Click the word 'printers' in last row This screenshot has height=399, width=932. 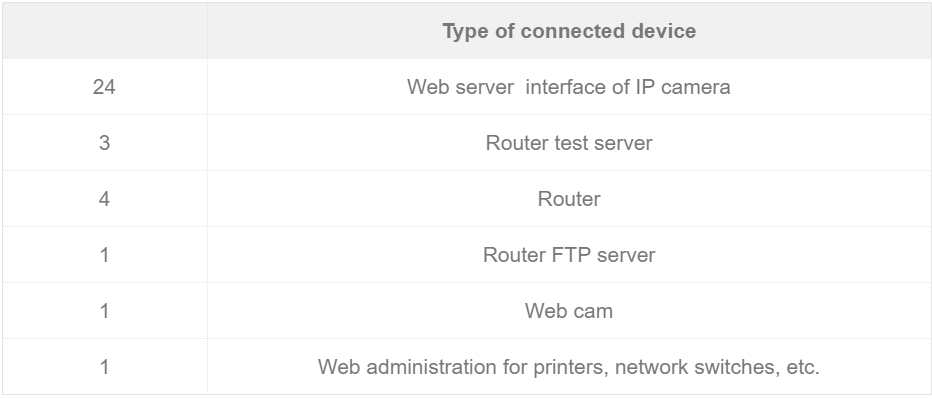click(x=571, y=367)
